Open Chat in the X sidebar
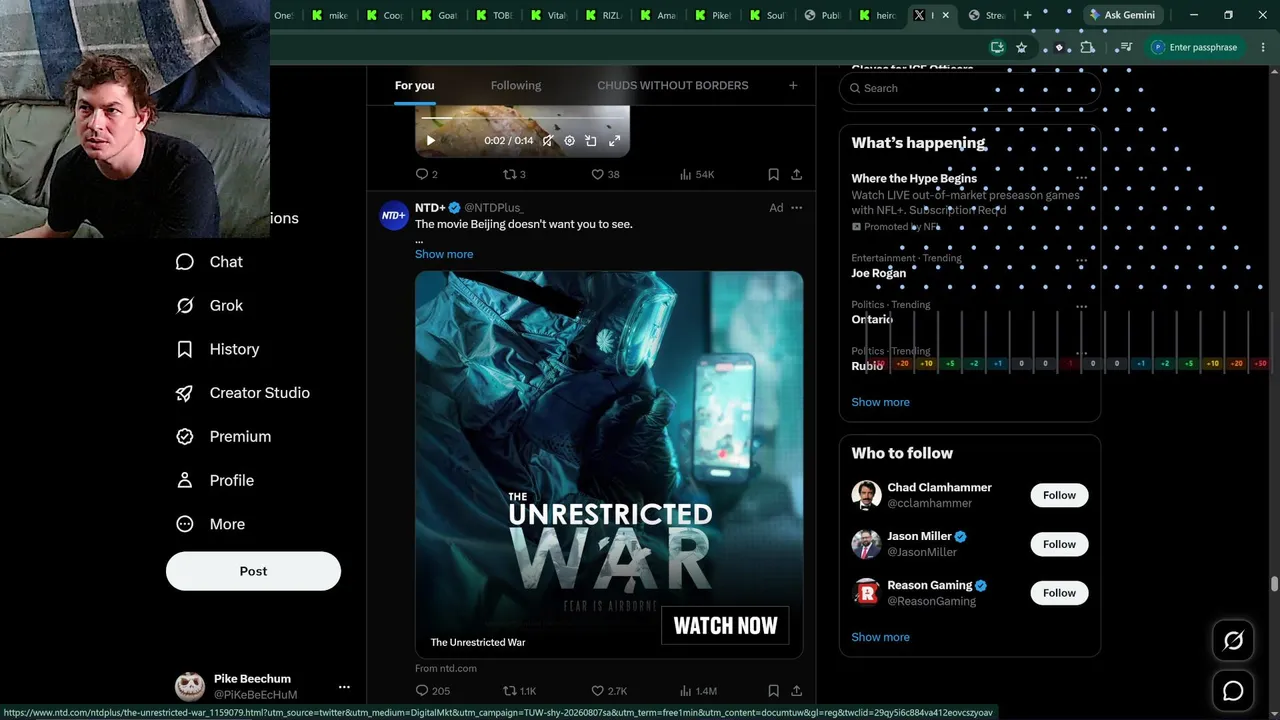Image resolution: width=1280 pixels, height=720 pixels. pos(209,262)
